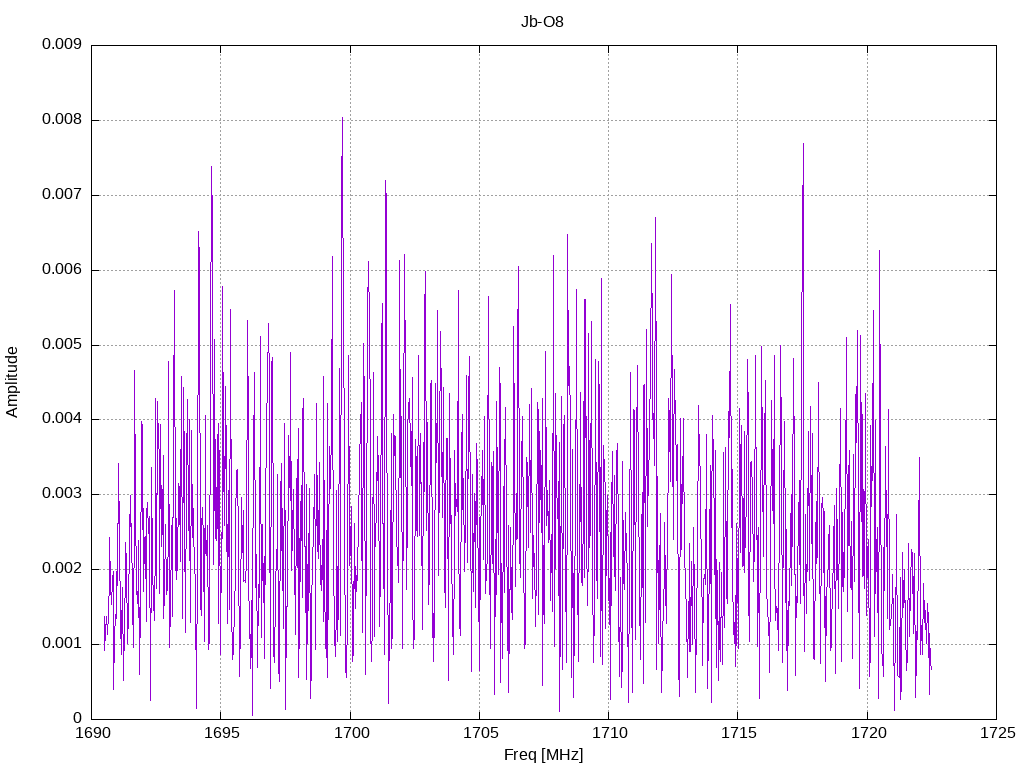
Task: Click the 1715 x-axis tick label
Action: point(739,733)
